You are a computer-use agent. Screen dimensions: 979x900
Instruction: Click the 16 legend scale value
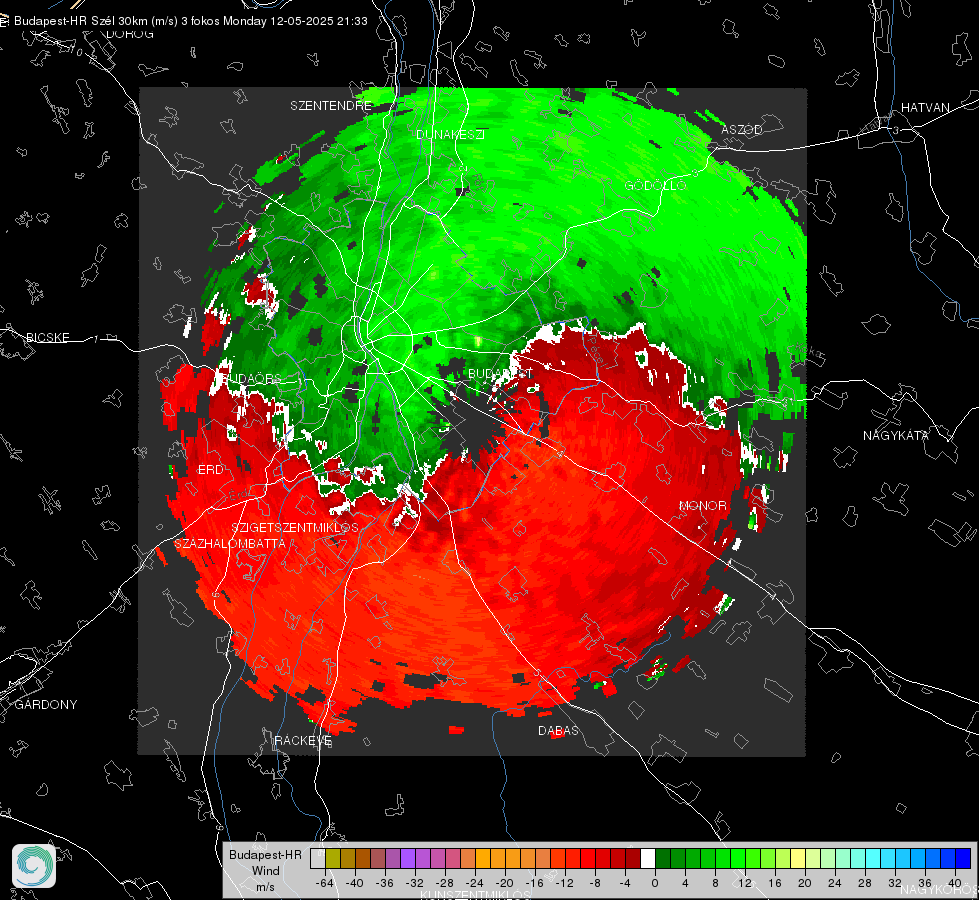(x=775, y=883)
